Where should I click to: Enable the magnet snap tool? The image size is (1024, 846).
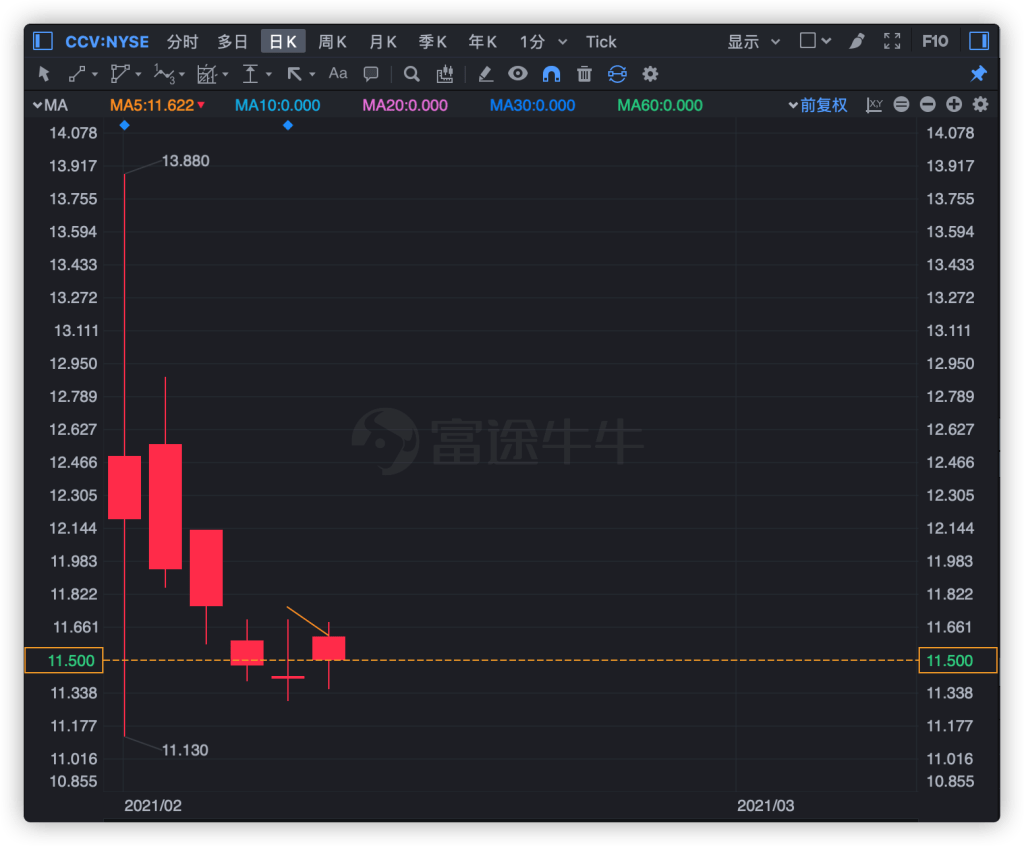(x=551, y=74)
